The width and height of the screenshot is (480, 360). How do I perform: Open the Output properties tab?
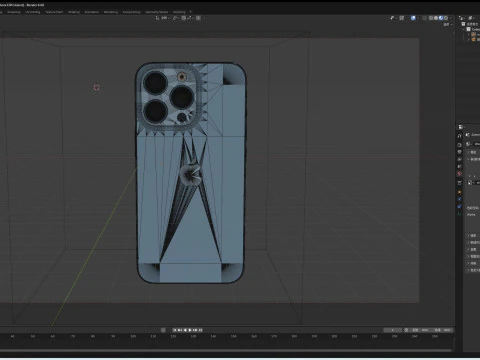(x=459, y=152)
